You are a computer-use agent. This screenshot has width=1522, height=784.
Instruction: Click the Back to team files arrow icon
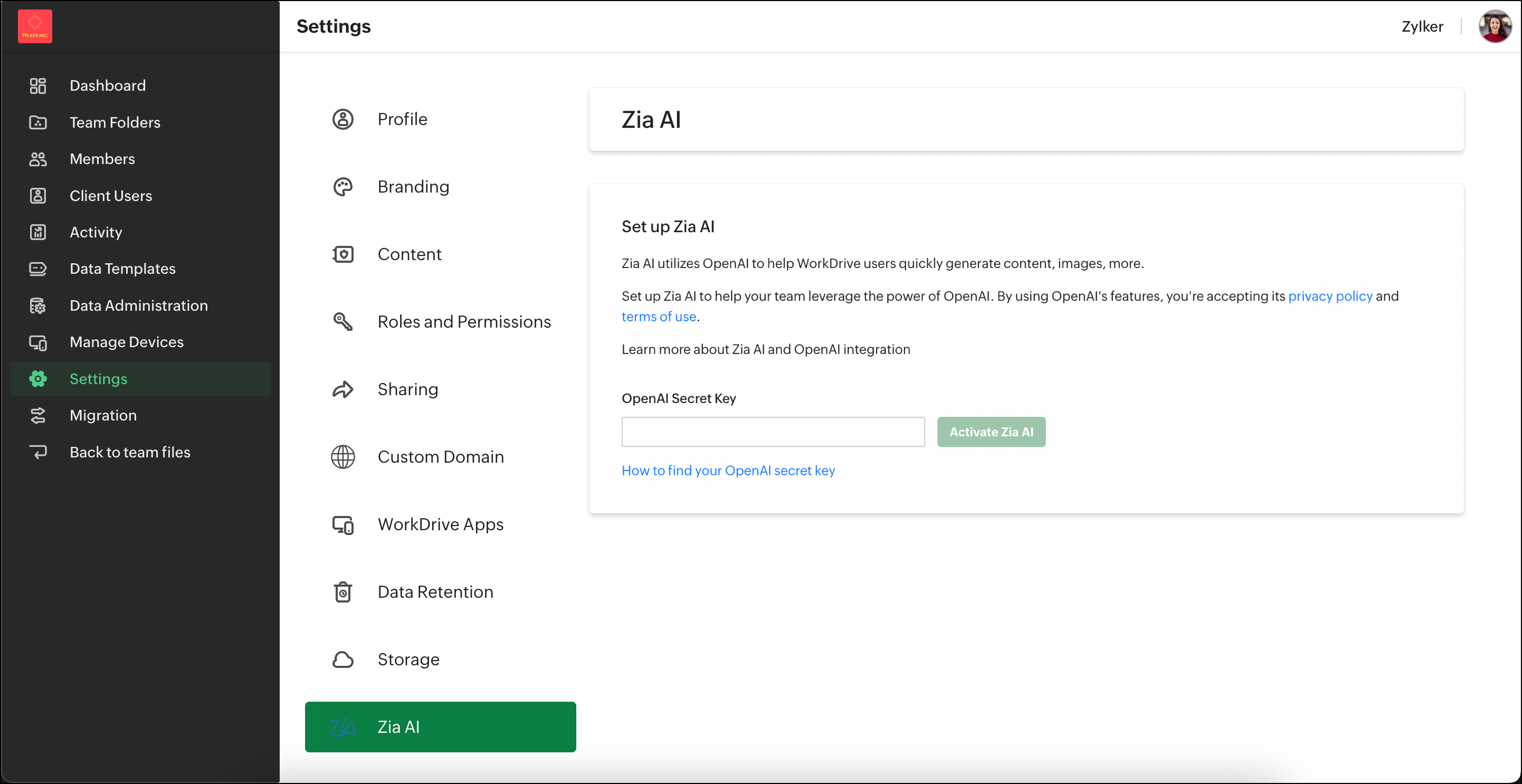point(38,452)
